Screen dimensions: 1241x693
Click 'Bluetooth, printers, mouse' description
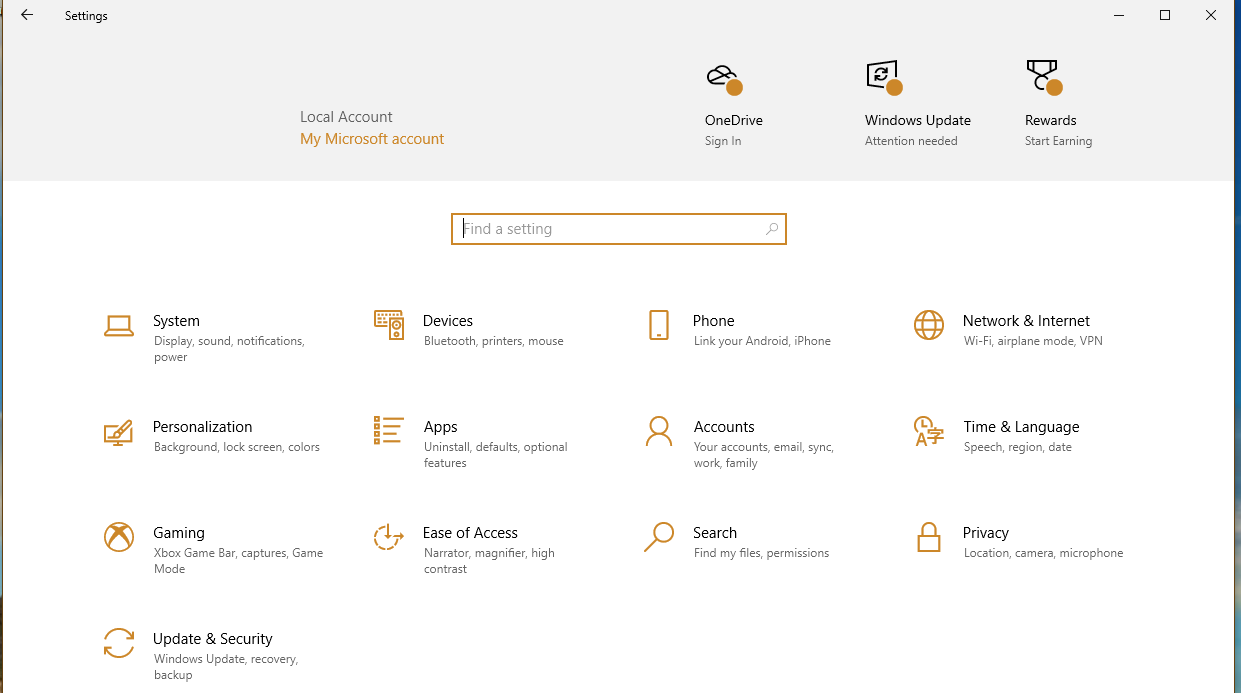coord(494,341)
